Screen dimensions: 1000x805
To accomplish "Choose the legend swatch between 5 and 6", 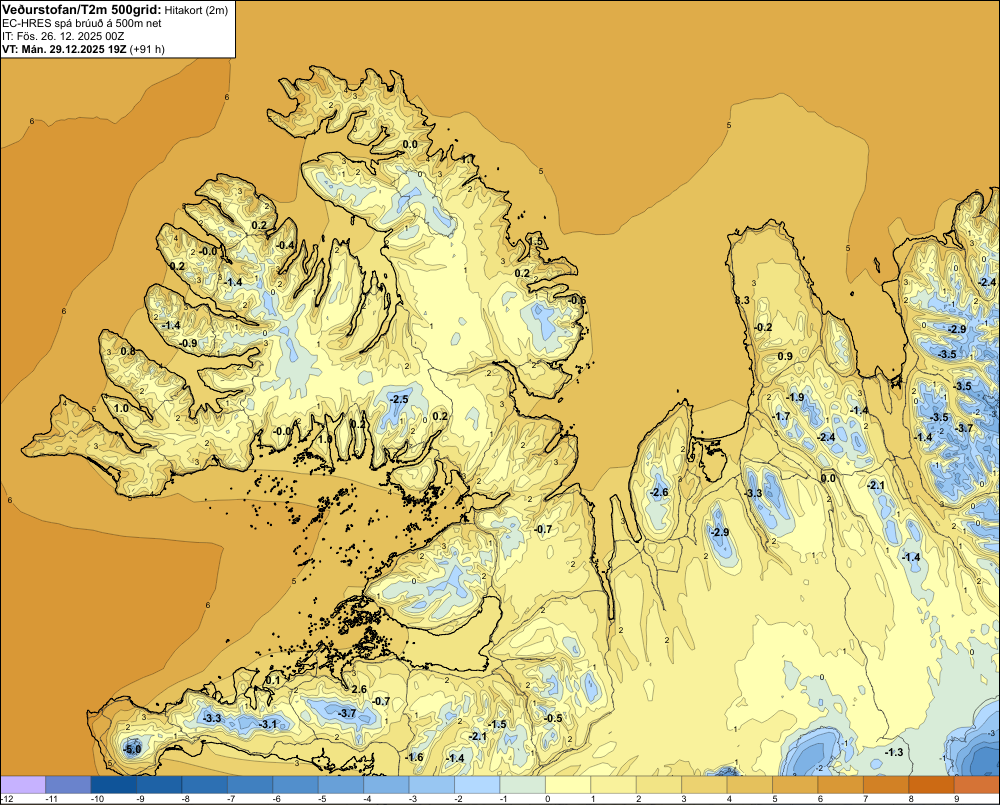I will [x=796, y=784].
